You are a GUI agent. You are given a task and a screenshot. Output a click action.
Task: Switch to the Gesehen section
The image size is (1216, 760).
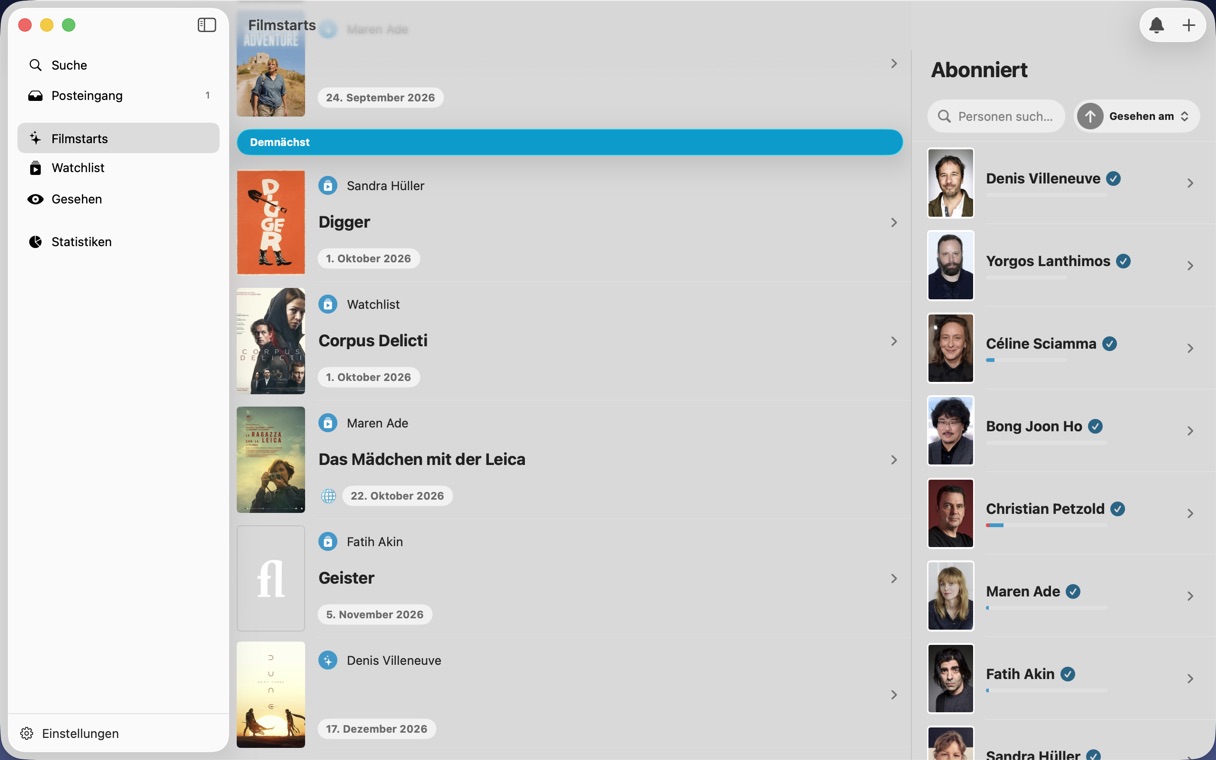click(x=118, y=199)
